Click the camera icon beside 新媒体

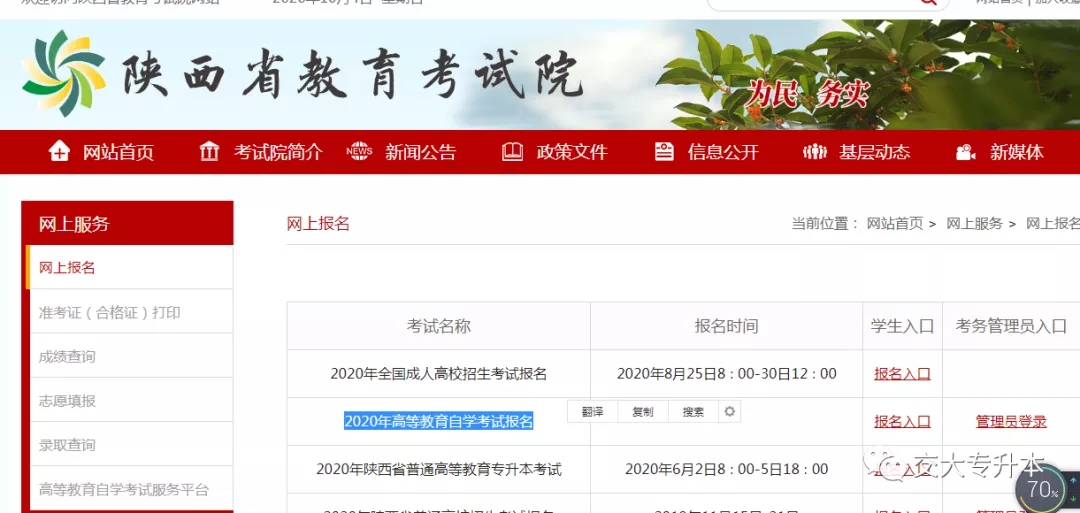pyautogui.click(x=966, y=152)
